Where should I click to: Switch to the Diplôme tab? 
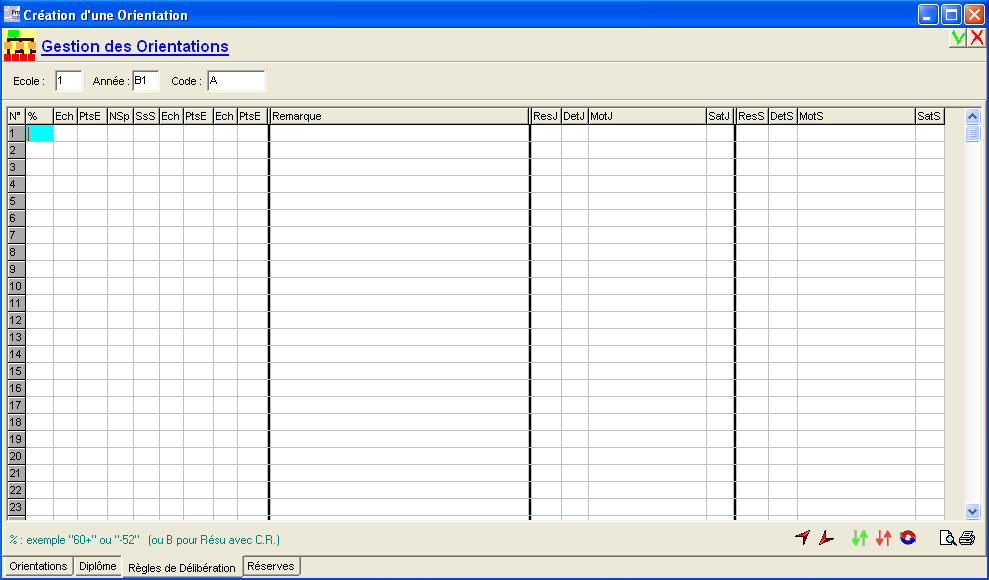pyautogui.click(x=98, y=566)
